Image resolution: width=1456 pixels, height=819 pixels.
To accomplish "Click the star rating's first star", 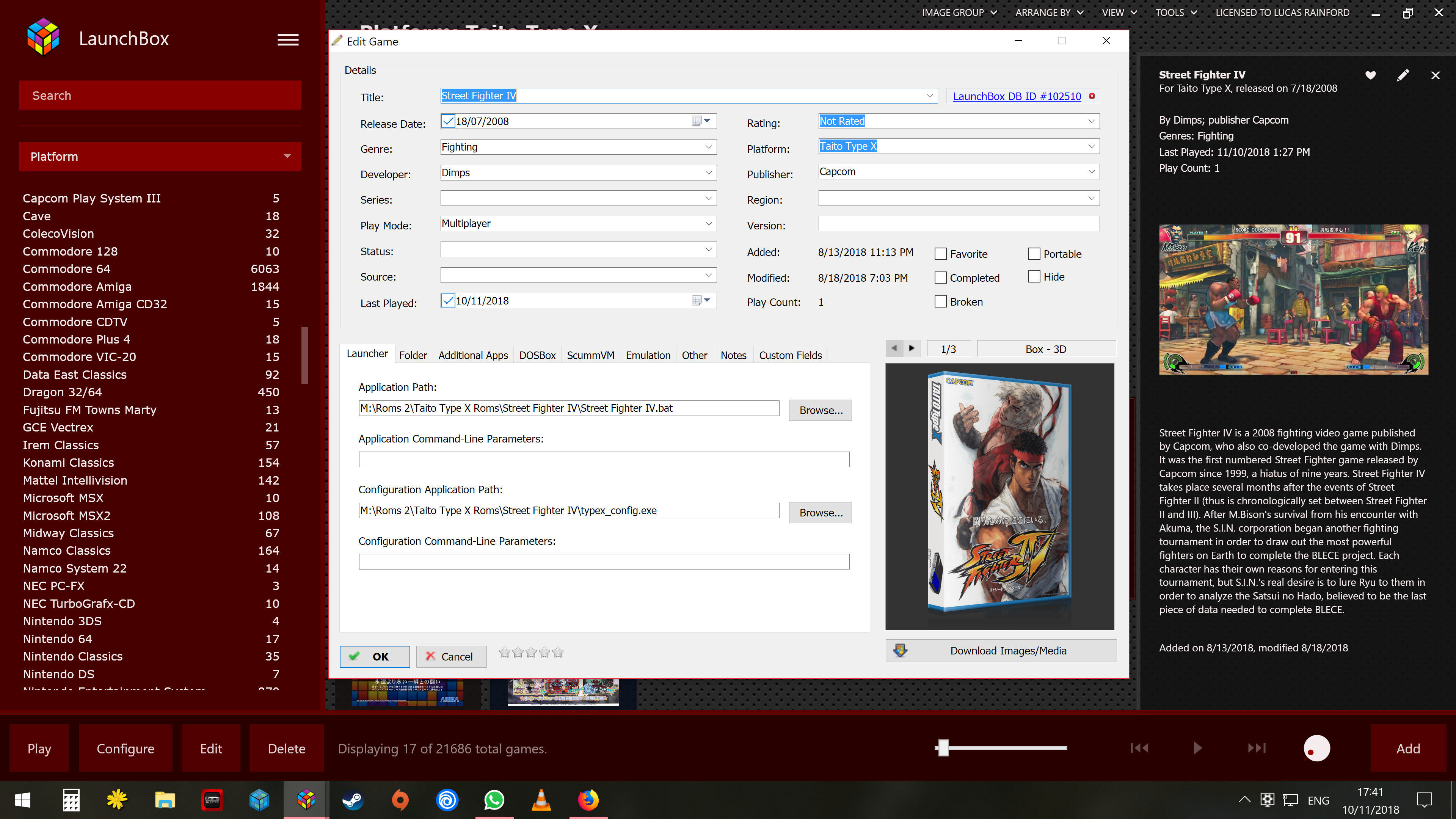I will 504,653.
